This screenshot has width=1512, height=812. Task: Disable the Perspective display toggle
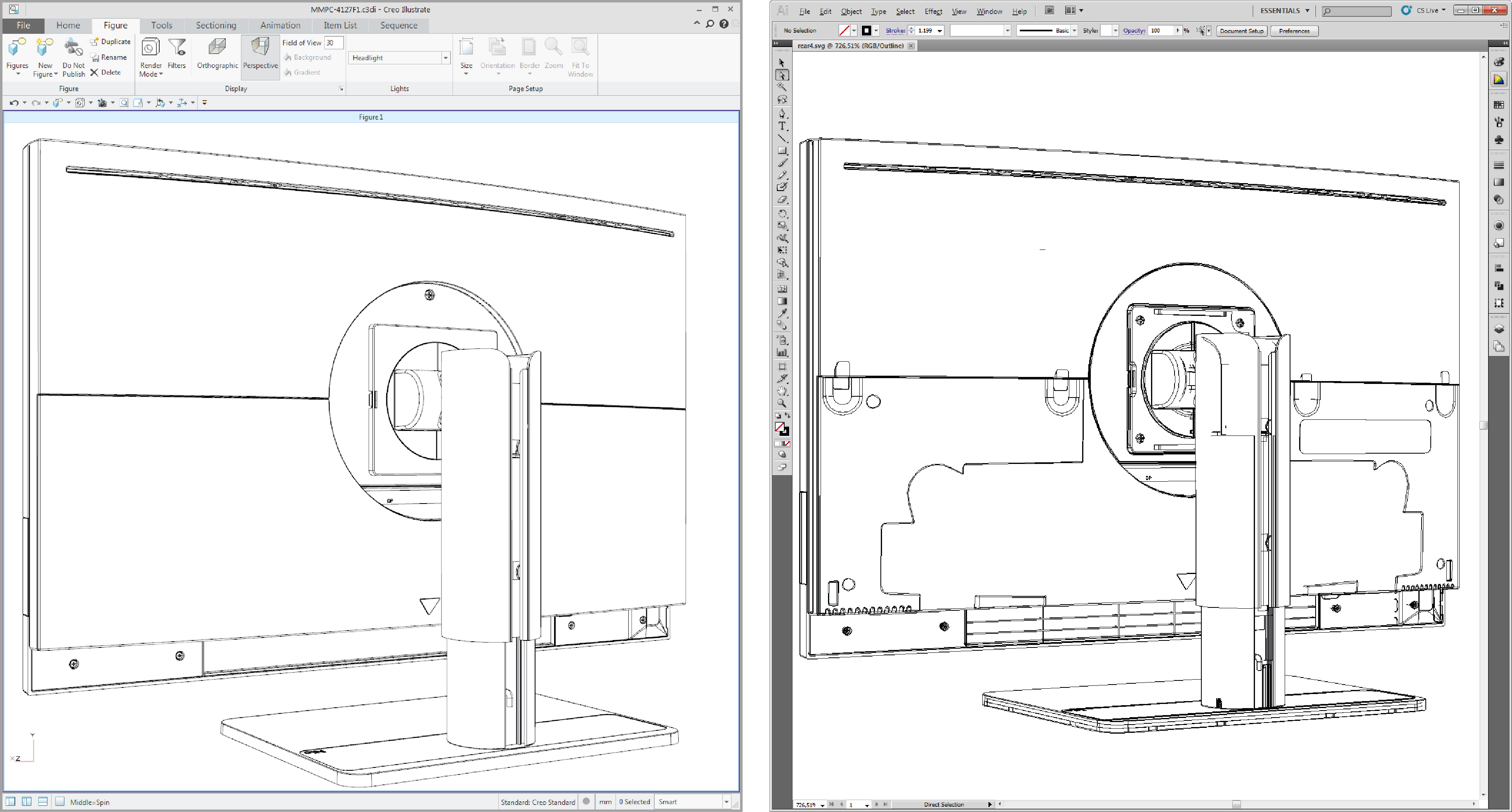click(x=260, y=56)
